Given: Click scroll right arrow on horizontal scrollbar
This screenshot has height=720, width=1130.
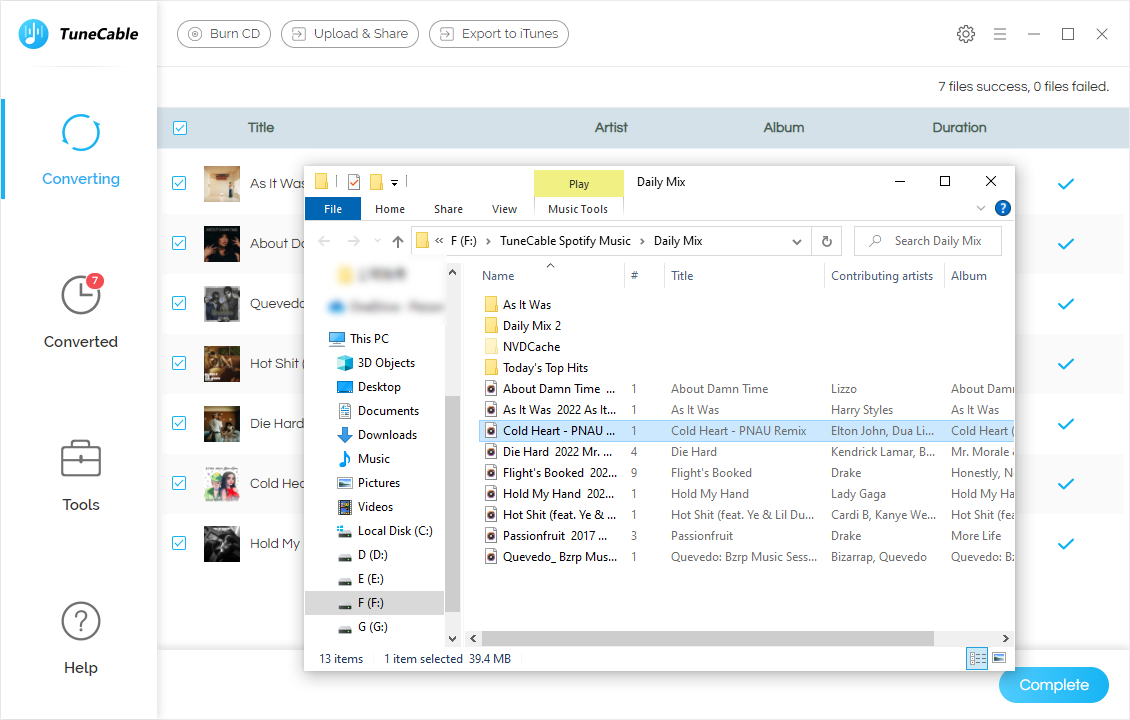Looking at the screenshot, I should click(x=1005, y=639).
